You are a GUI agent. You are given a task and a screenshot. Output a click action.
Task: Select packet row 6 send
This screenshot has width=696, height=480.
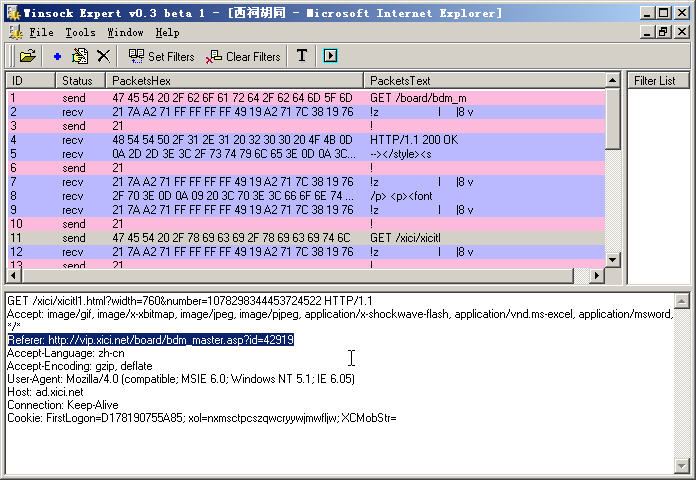point(306,168)
